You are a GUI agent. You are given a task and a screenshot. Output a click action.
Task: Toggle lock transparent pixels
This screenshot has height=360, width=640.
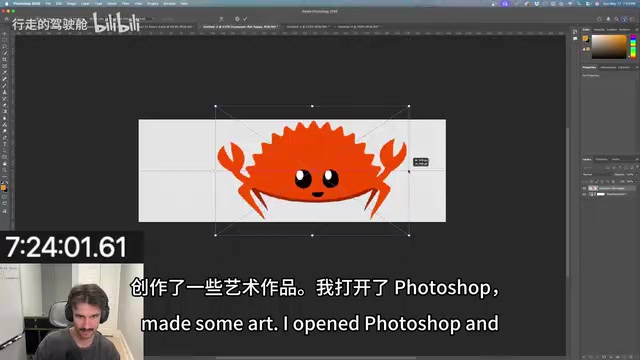tap(591, 181)
